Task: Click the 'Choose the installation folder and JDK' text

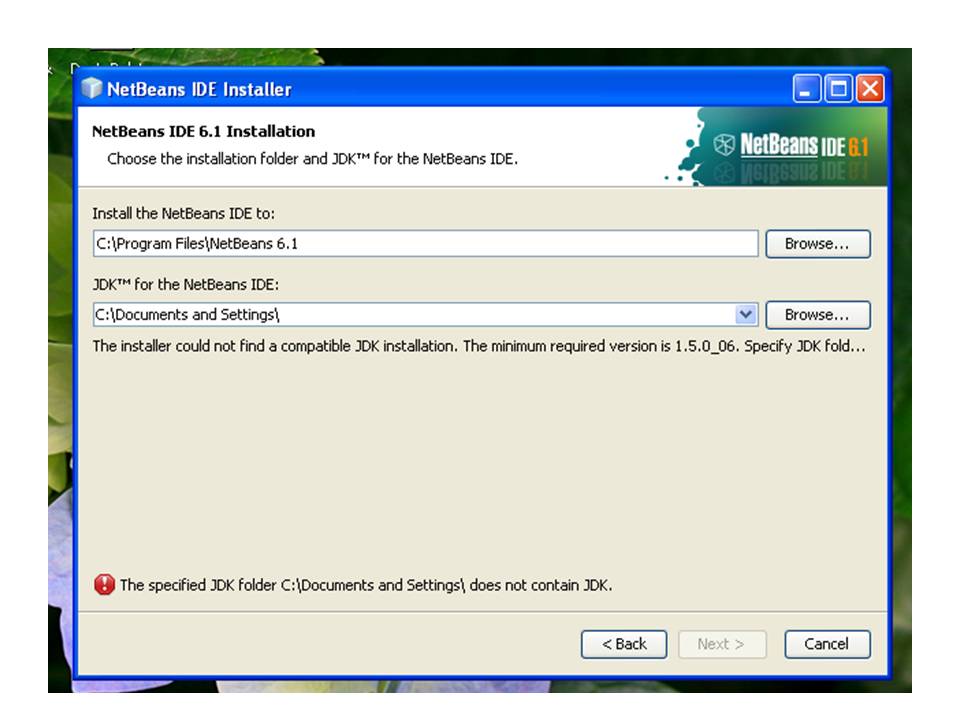Action: pyautogui.click(x=312, y=159)
